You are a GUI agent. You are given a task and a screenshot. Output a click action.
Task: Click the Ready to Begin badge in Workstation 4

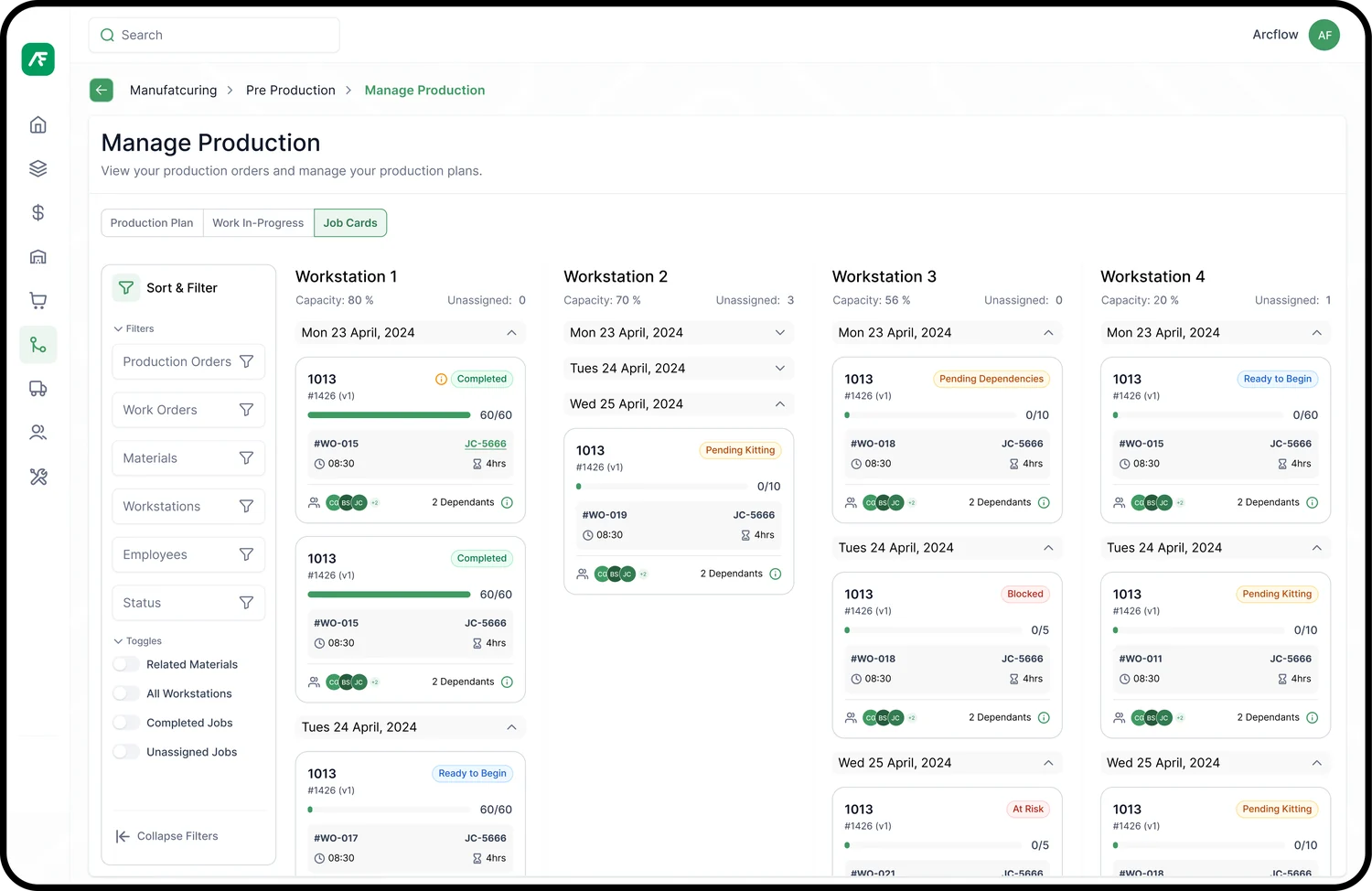pos(1278,379)
